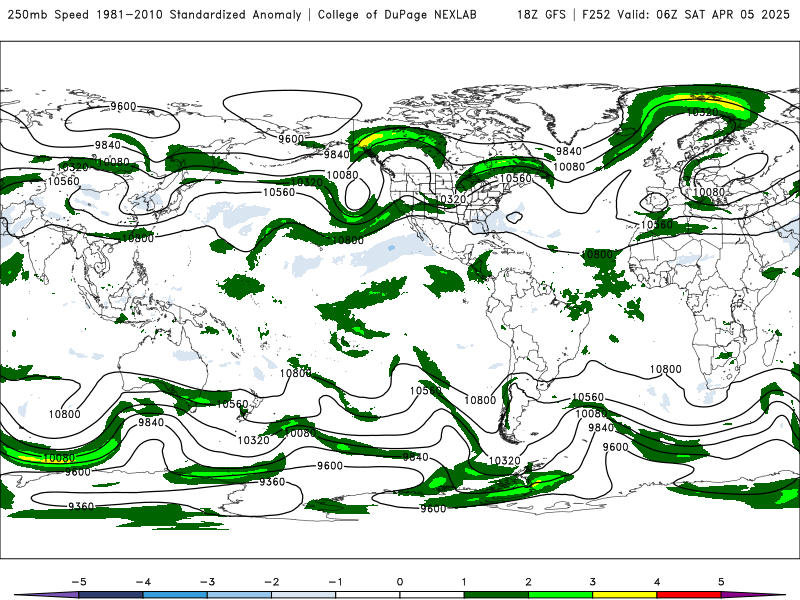This screenshot has height=600, width=800.
Task: Click the colorbar label '-3'
Action: (x=207, y=582)
